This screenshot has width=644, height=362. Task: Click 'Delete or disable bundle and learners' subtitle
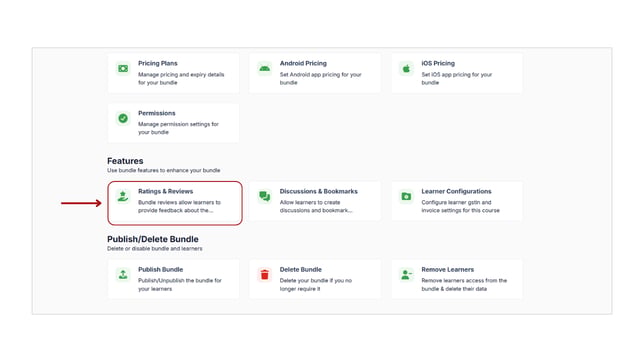[x=155, y=249]
